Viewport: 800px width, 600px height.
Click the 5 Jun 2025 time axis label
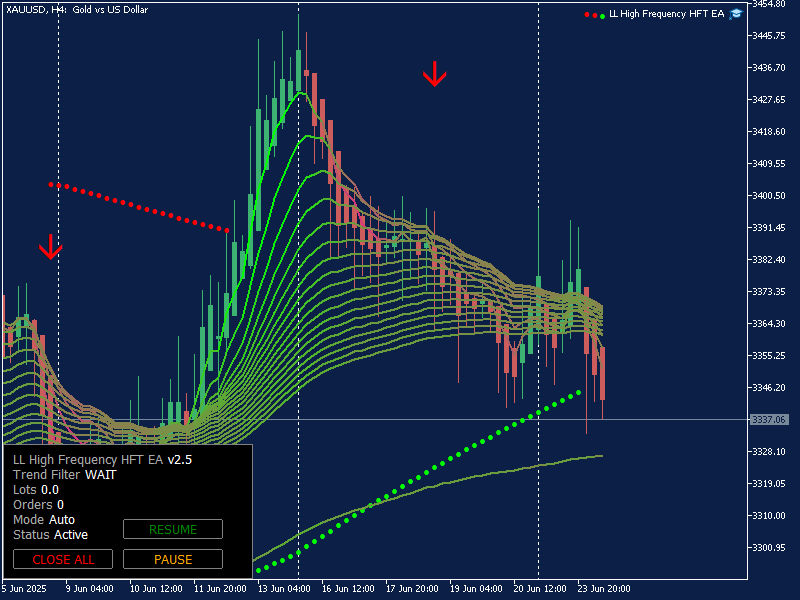point(24,588)
